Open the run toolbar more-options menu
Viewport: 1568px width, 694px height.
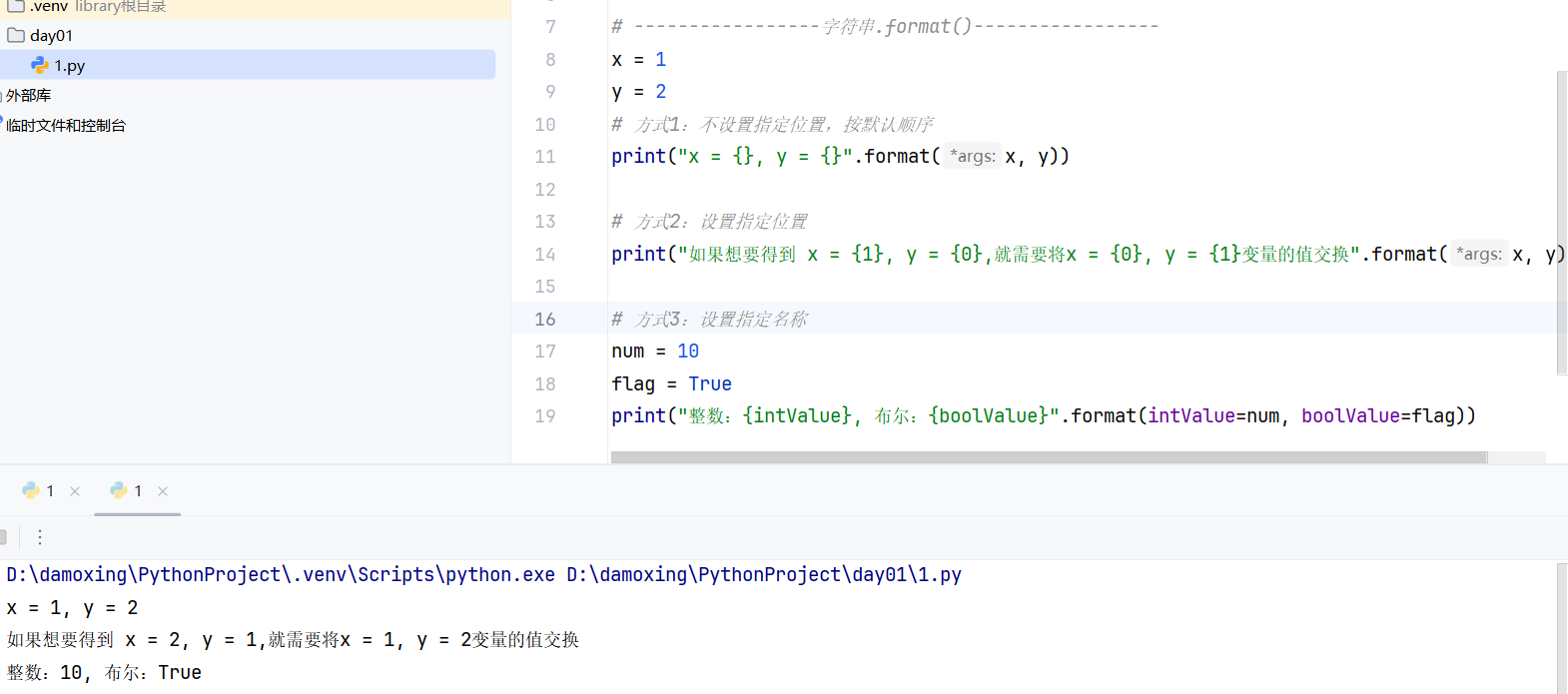[40, 537]
